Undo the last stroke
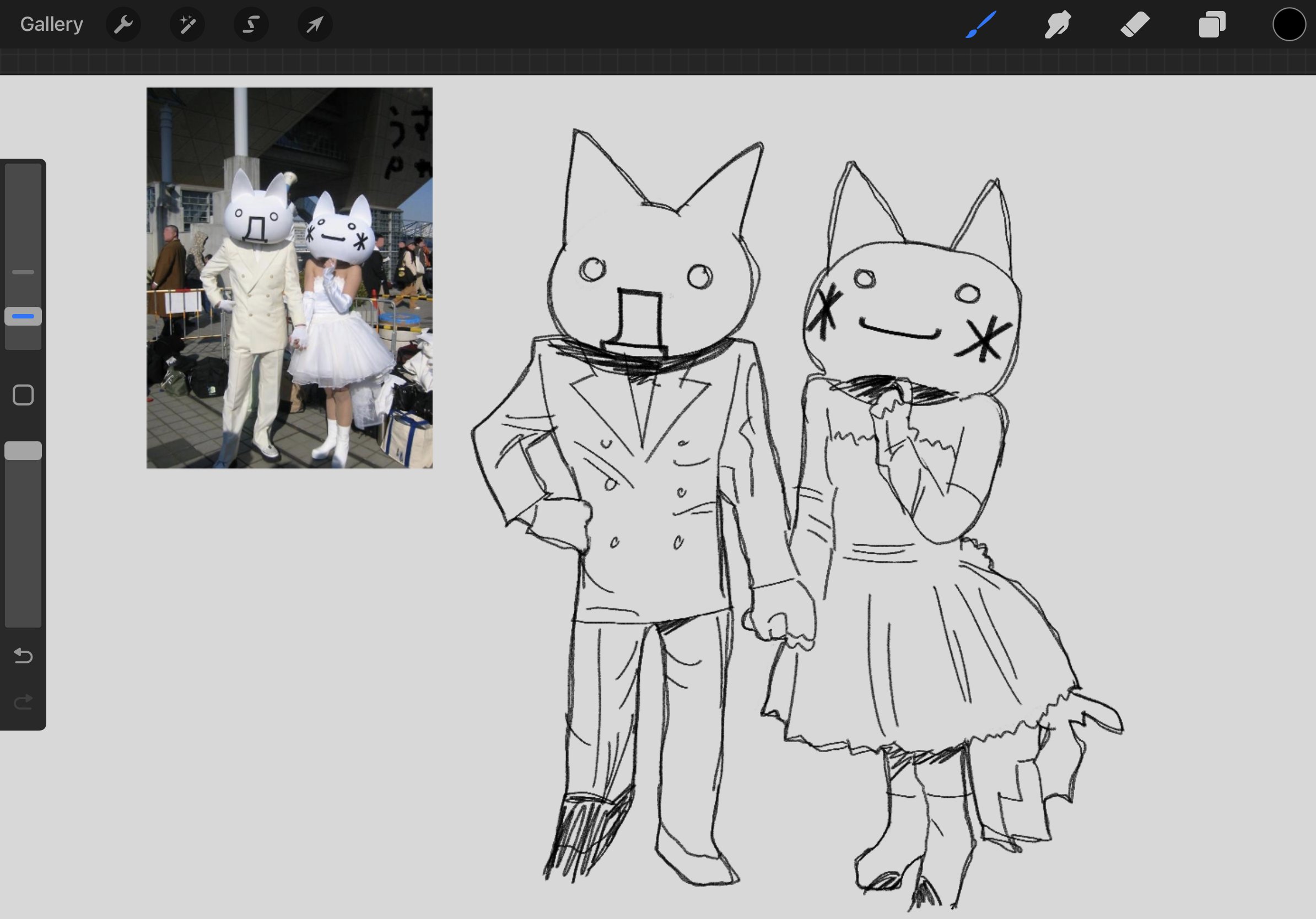 coord(23,656)
